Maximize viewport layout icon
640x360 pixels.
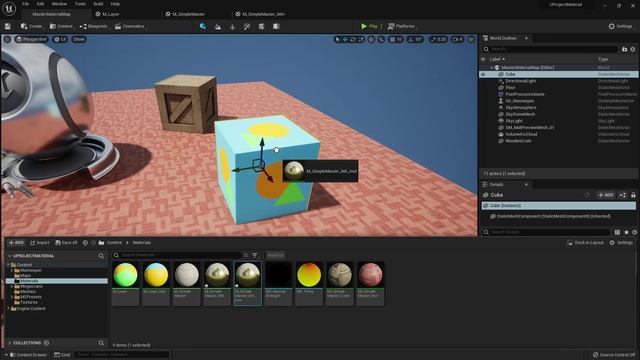tap(471, 40)
